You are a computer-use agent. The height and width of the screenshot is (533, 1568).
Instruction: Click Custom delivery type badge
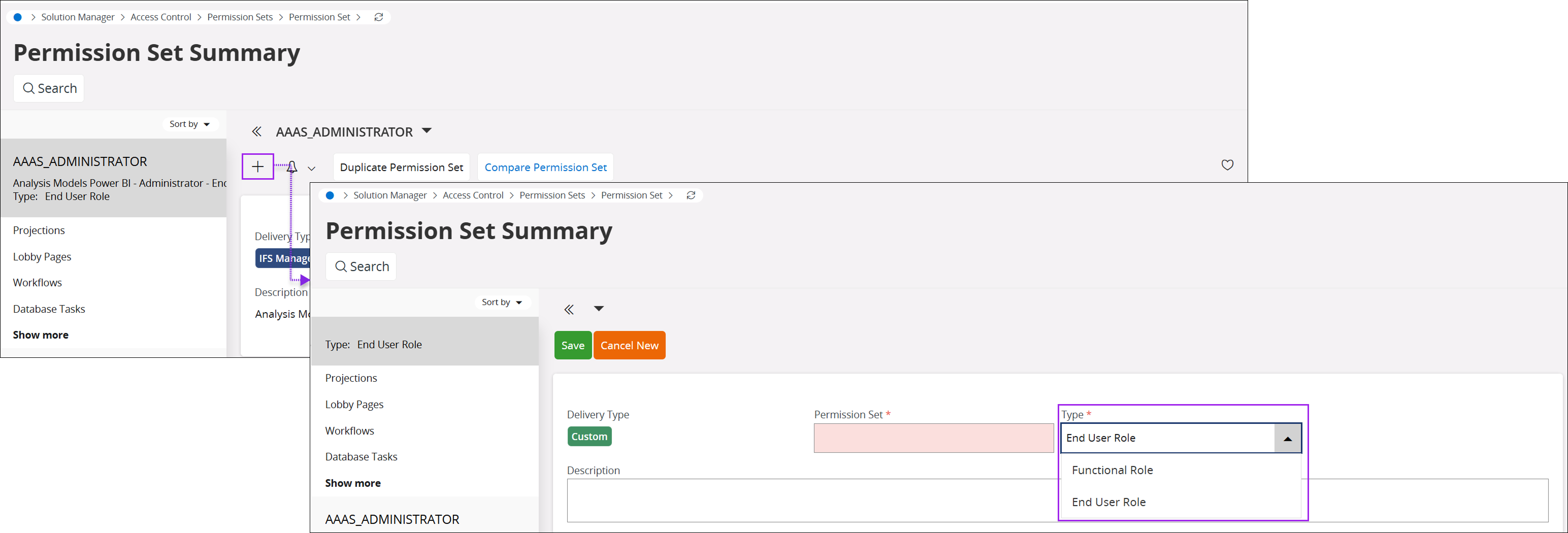click(x=589, y=436)
